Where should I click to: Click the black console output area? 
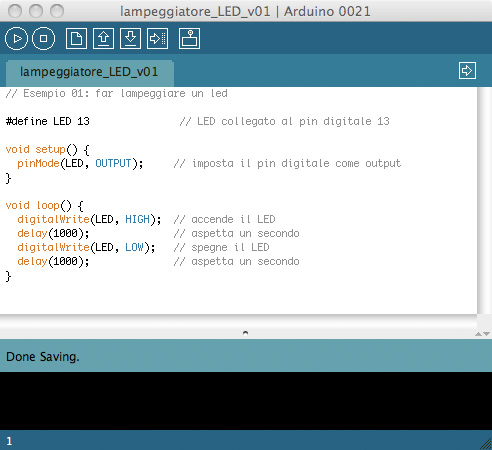point(246,401)
